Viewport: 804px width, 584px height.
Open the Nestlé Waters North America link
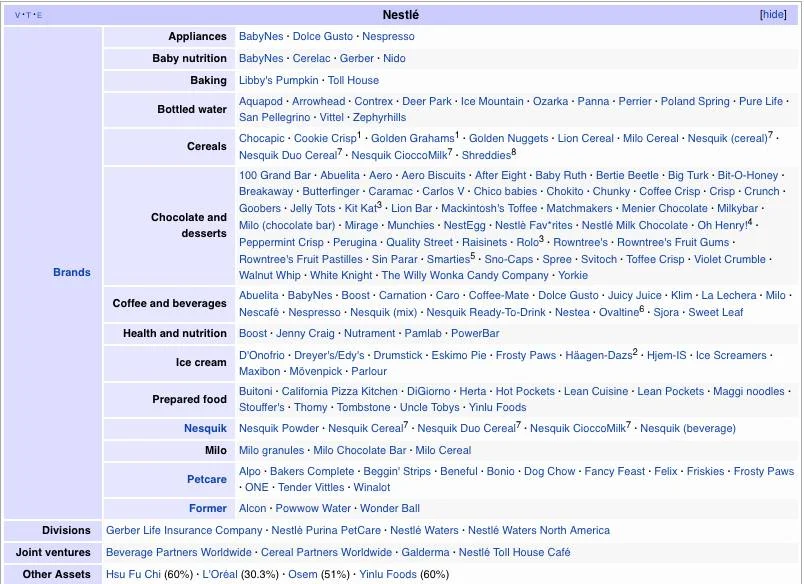539,530
